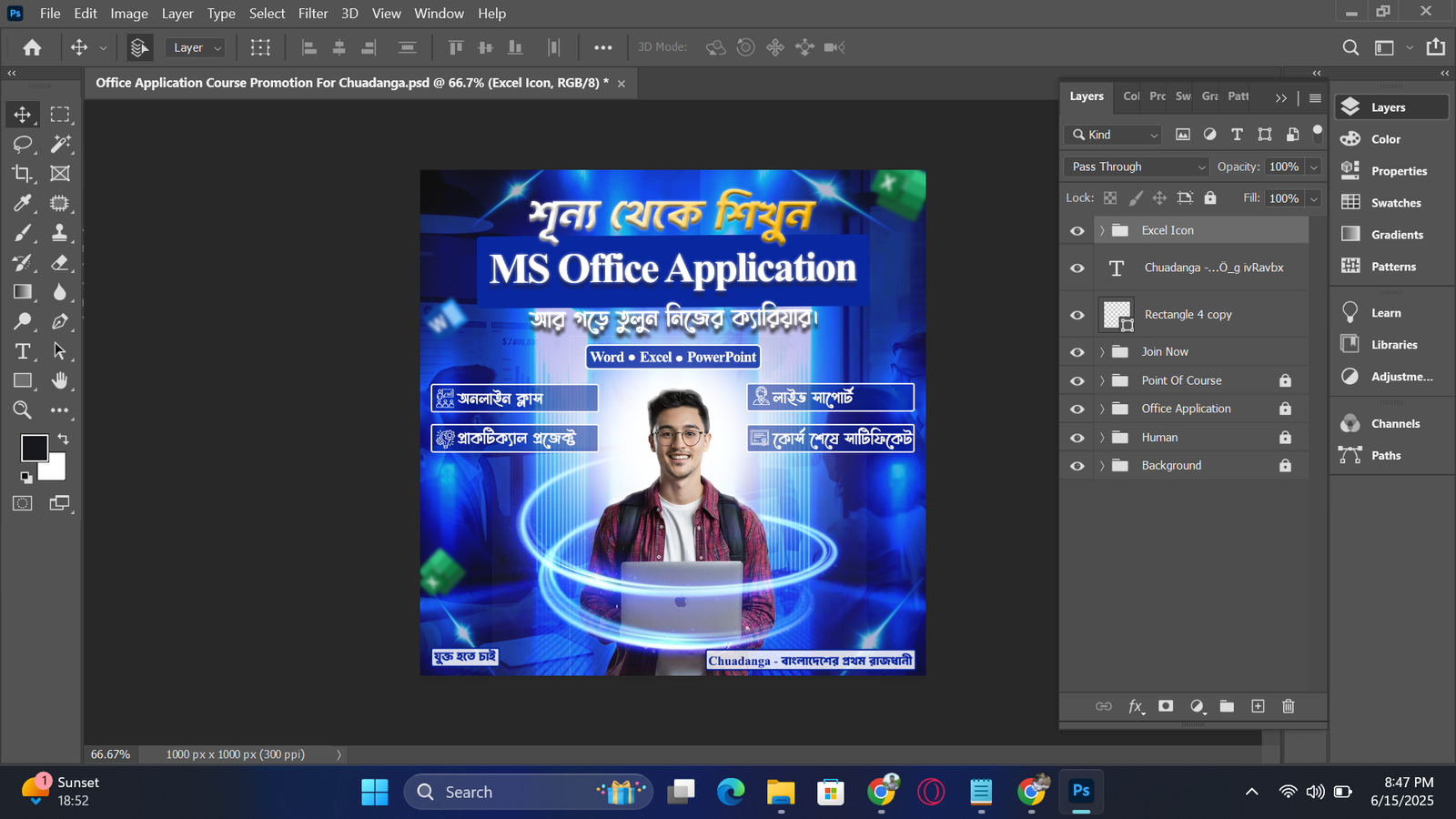Select the Hand tool
1456x819 pixels.
60,380
